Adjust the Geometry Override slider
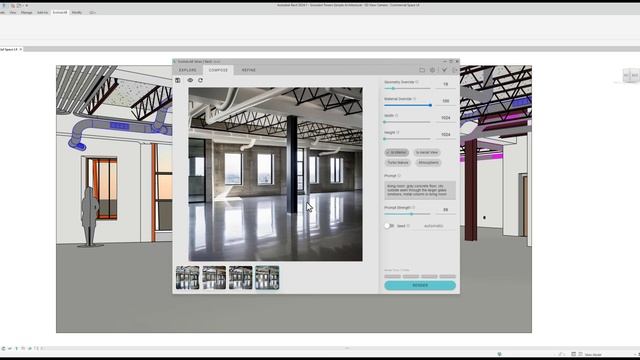Viewport: 640px width, 360px height. tap(407, 88)
